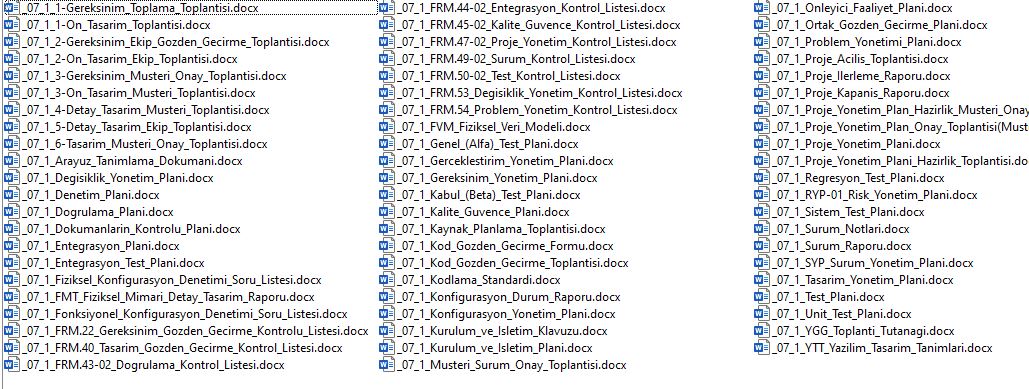Select Word icon of _07_1_Denetim_Plani.docx
Viewport: 1029px width, 389px height.
tap(11, 195)
